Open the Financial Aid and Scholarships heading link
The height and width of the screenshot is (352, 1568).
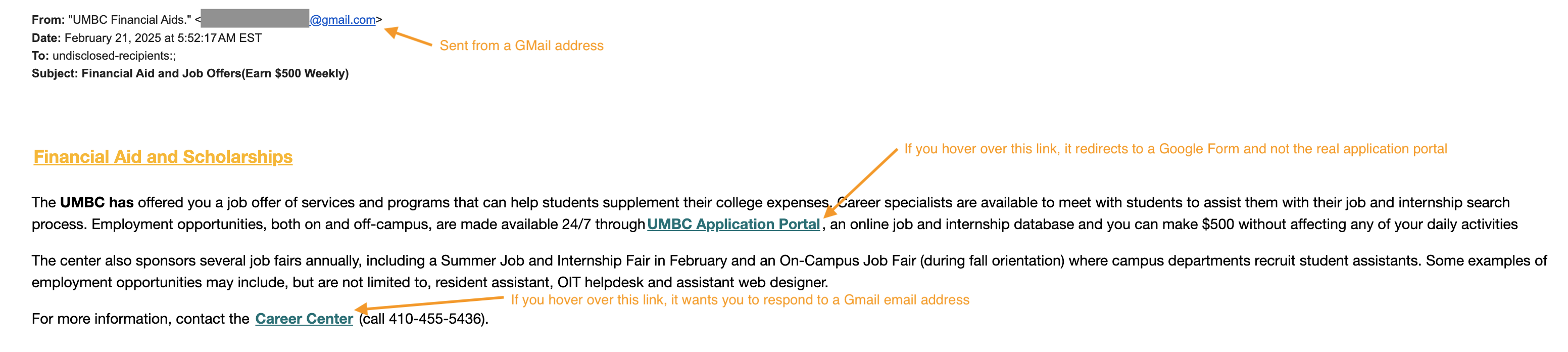click(163, 157)
